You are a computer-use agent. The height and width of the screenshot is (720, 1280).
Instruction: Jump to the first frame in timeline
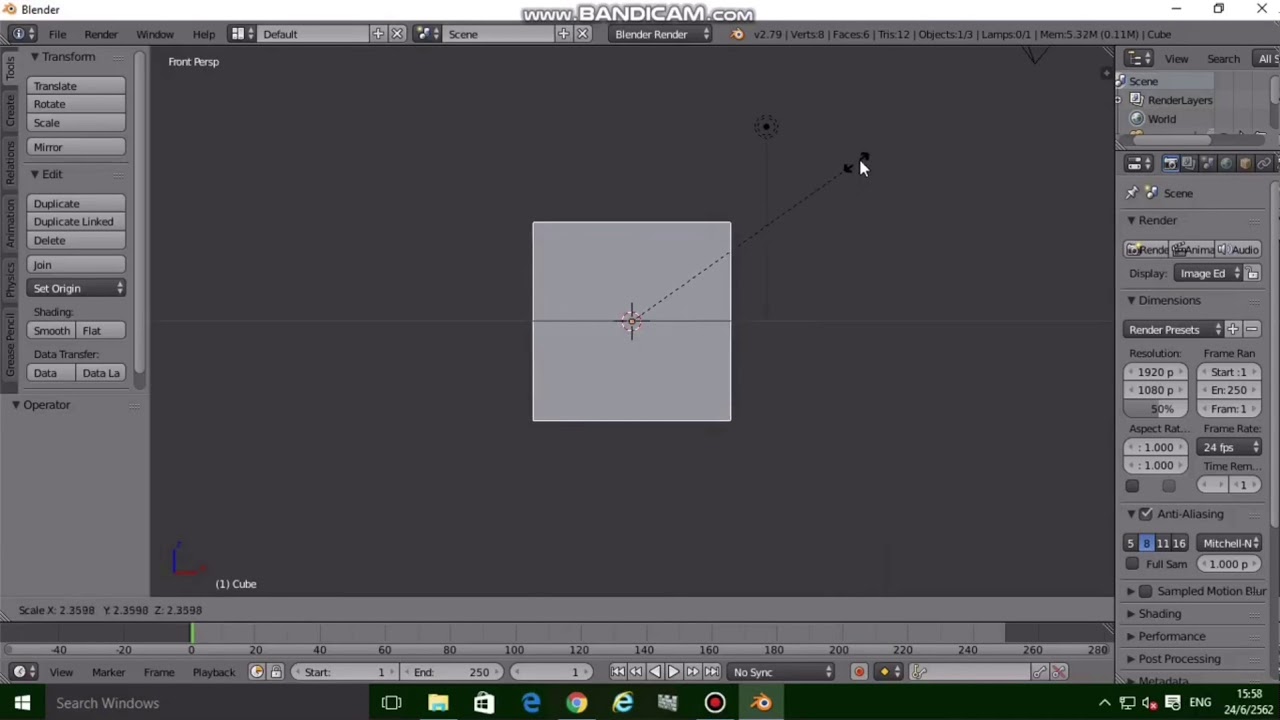click(617, 672)
